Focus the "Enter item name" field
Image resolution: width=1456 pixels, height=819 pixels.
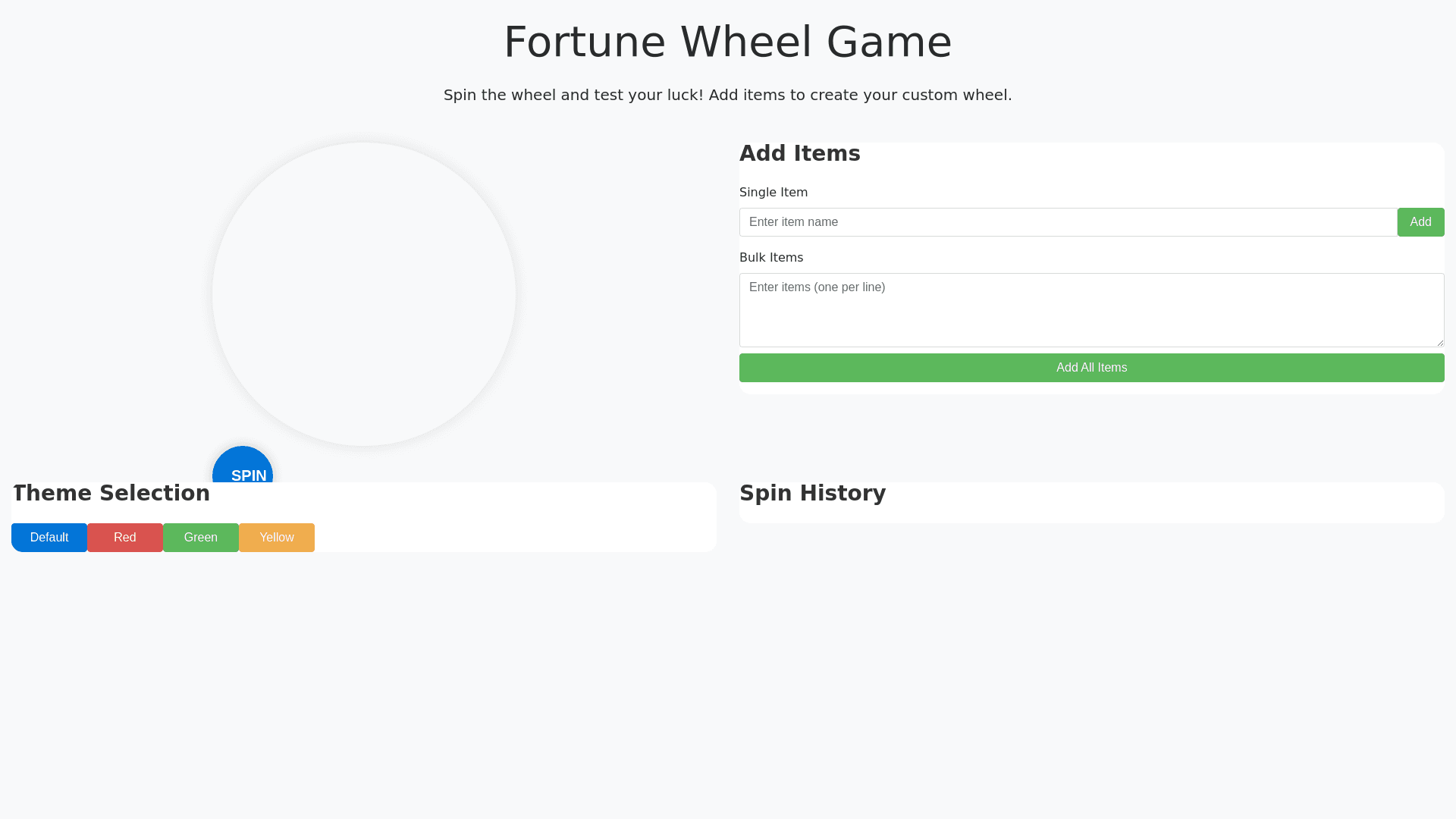pyautogui.click(x=1068, y=222)
